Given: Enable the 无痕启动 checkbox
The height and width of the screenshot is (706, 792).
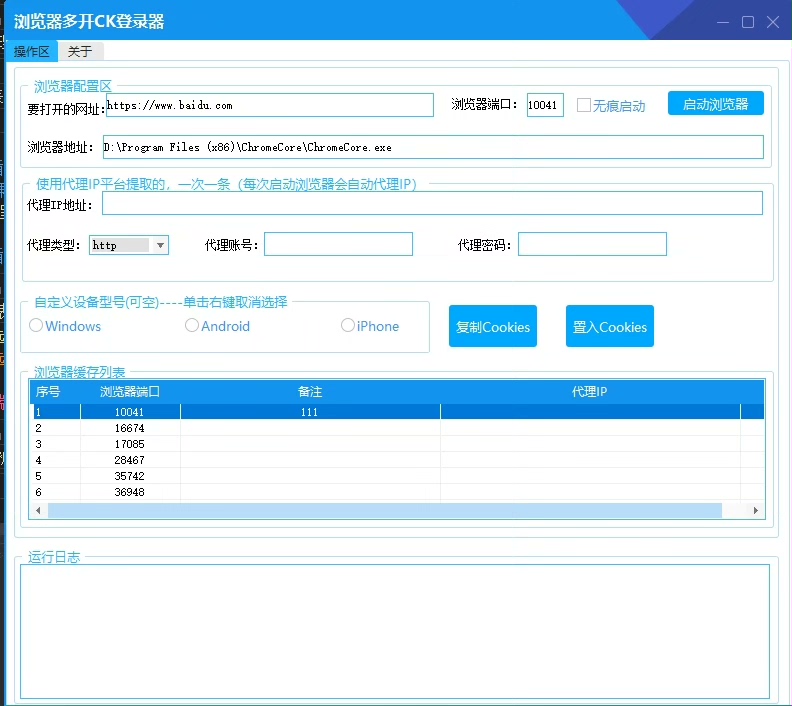Looking at the screenshot, I should point(584,105).
